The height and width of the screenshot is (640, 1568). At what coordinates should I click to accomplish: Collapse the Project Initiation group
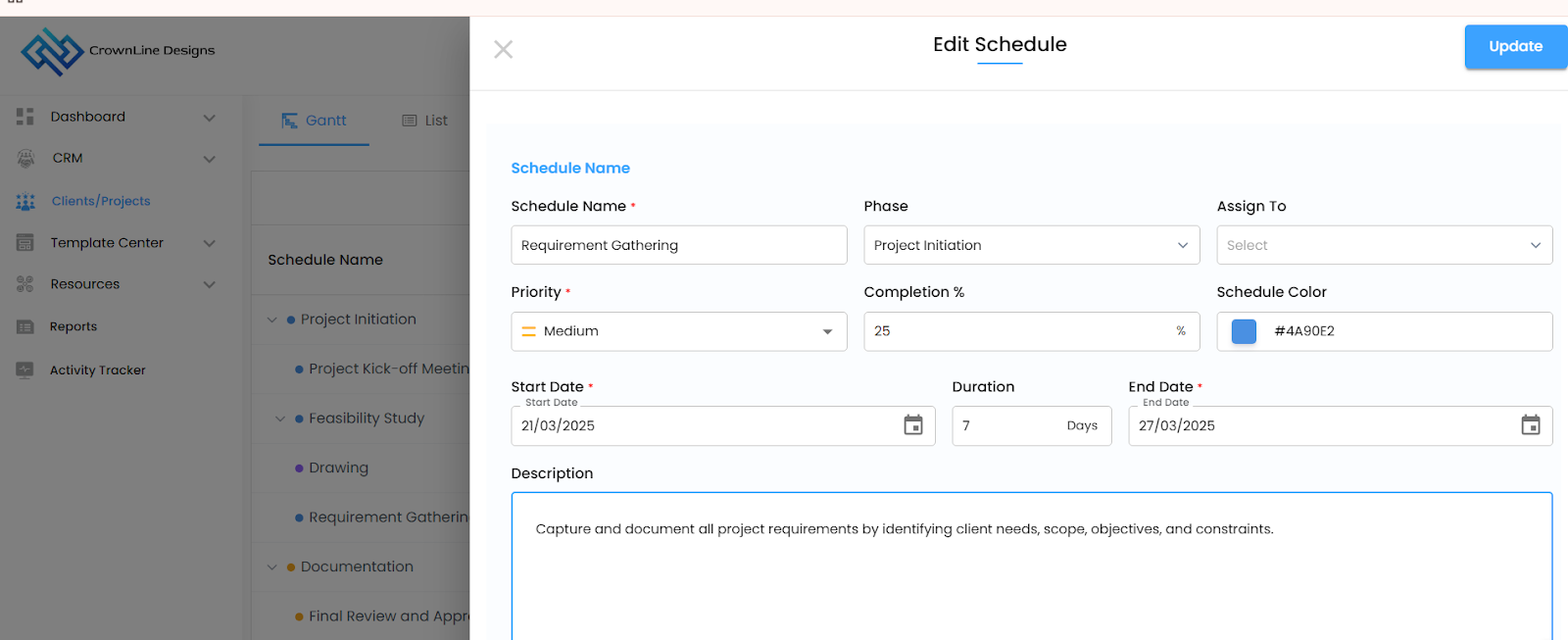(272, 320)
